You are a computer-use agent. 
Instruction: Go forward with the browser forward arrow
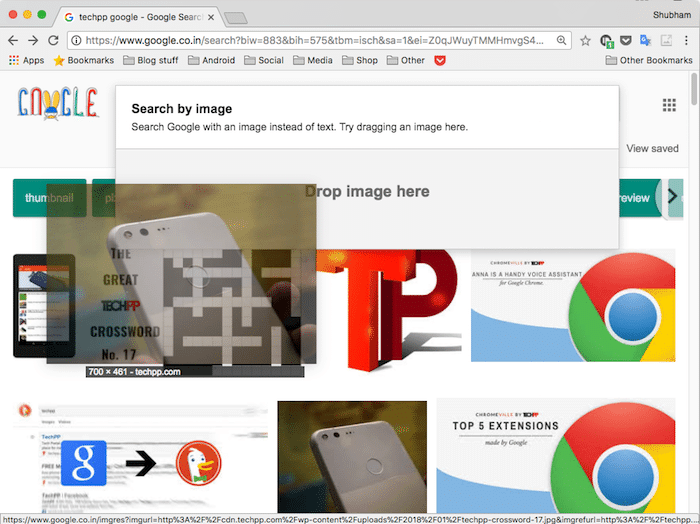coord(33,41)
